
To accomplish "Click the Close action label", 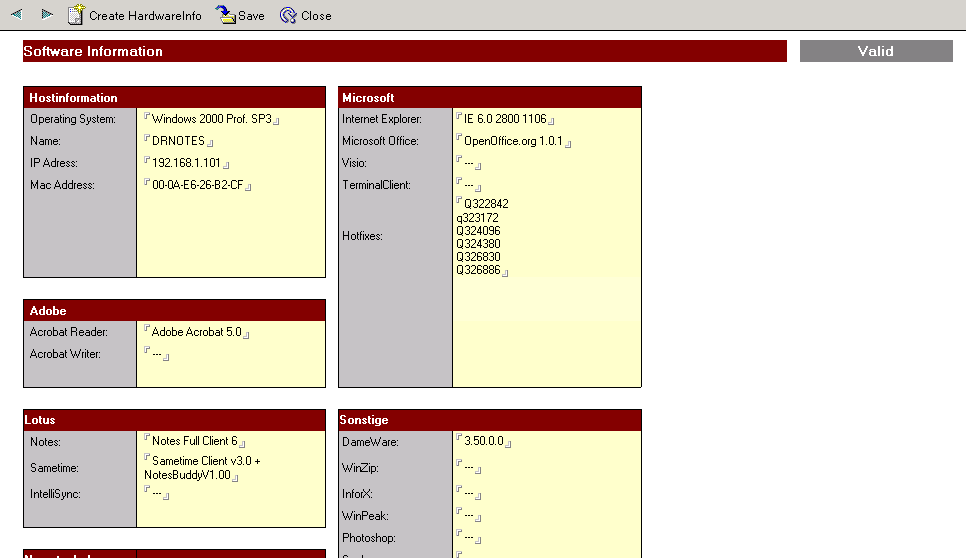I will coord(316,16).
